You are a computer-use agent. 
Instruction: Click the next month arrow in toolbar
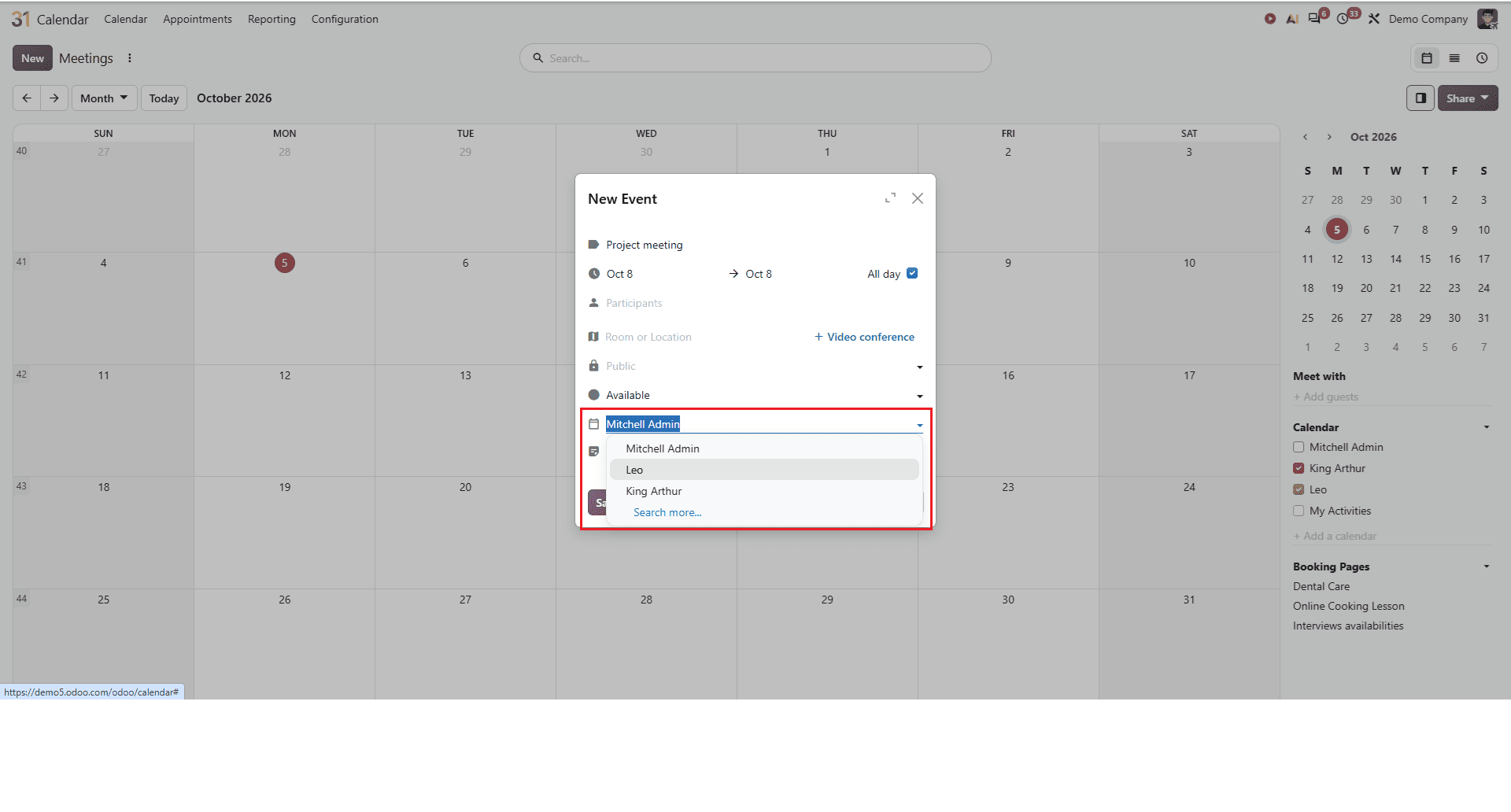[x=54, y=98]
